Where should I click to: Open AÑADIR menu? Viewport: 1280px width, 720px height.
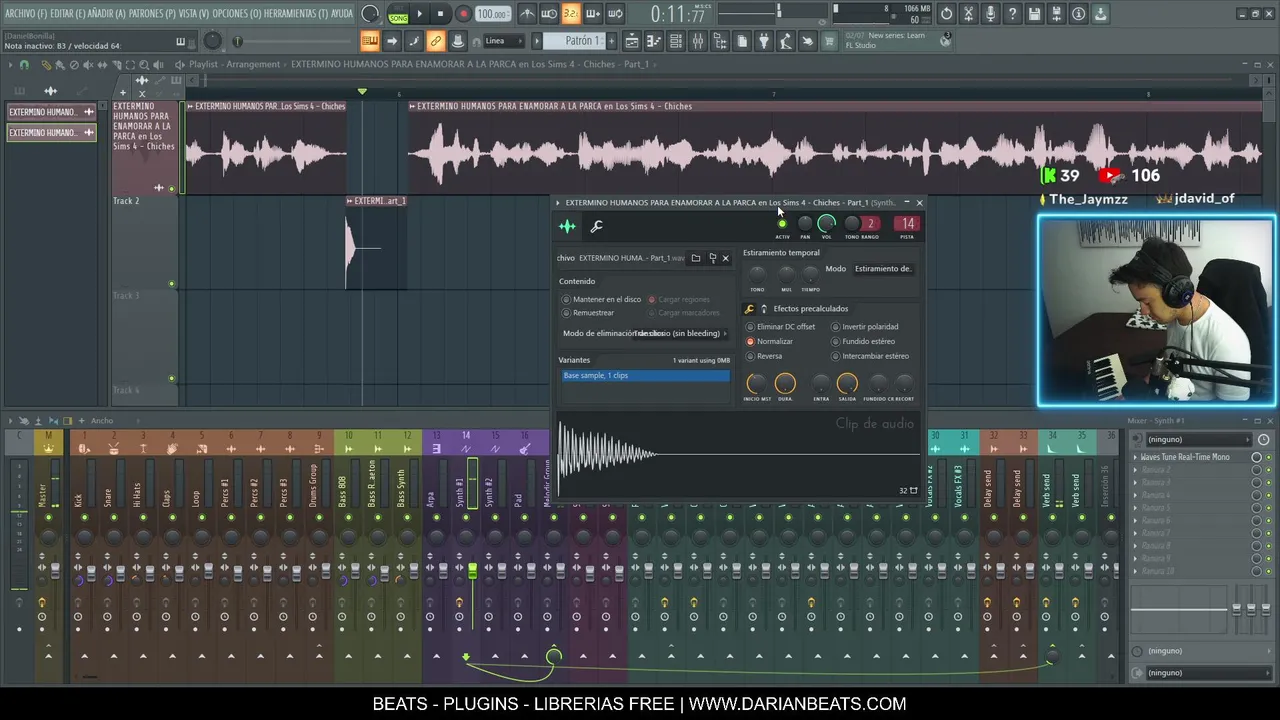107,14
